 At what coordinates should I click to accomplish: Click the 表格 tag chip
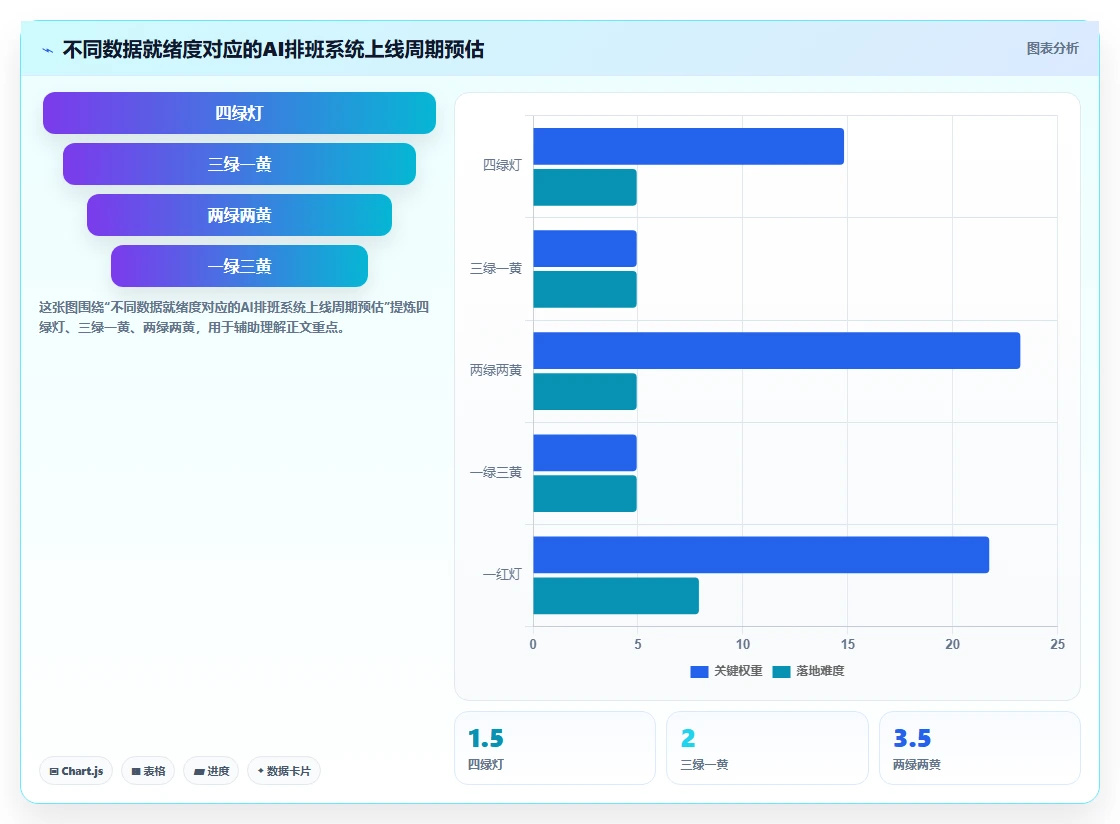pyautogui.click(x=148, y=771)
